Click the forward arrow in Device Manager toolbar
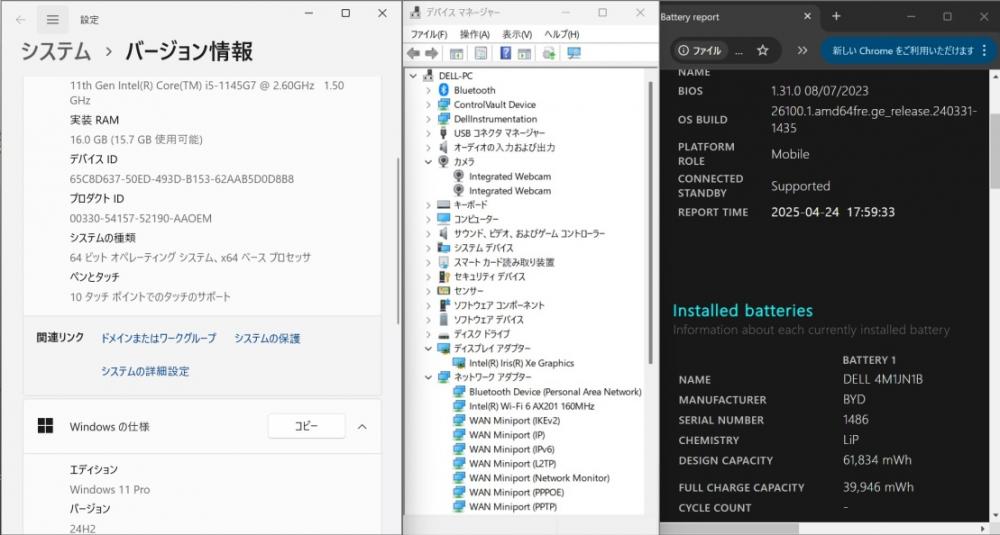1000x535 pixels. [432, 53]
